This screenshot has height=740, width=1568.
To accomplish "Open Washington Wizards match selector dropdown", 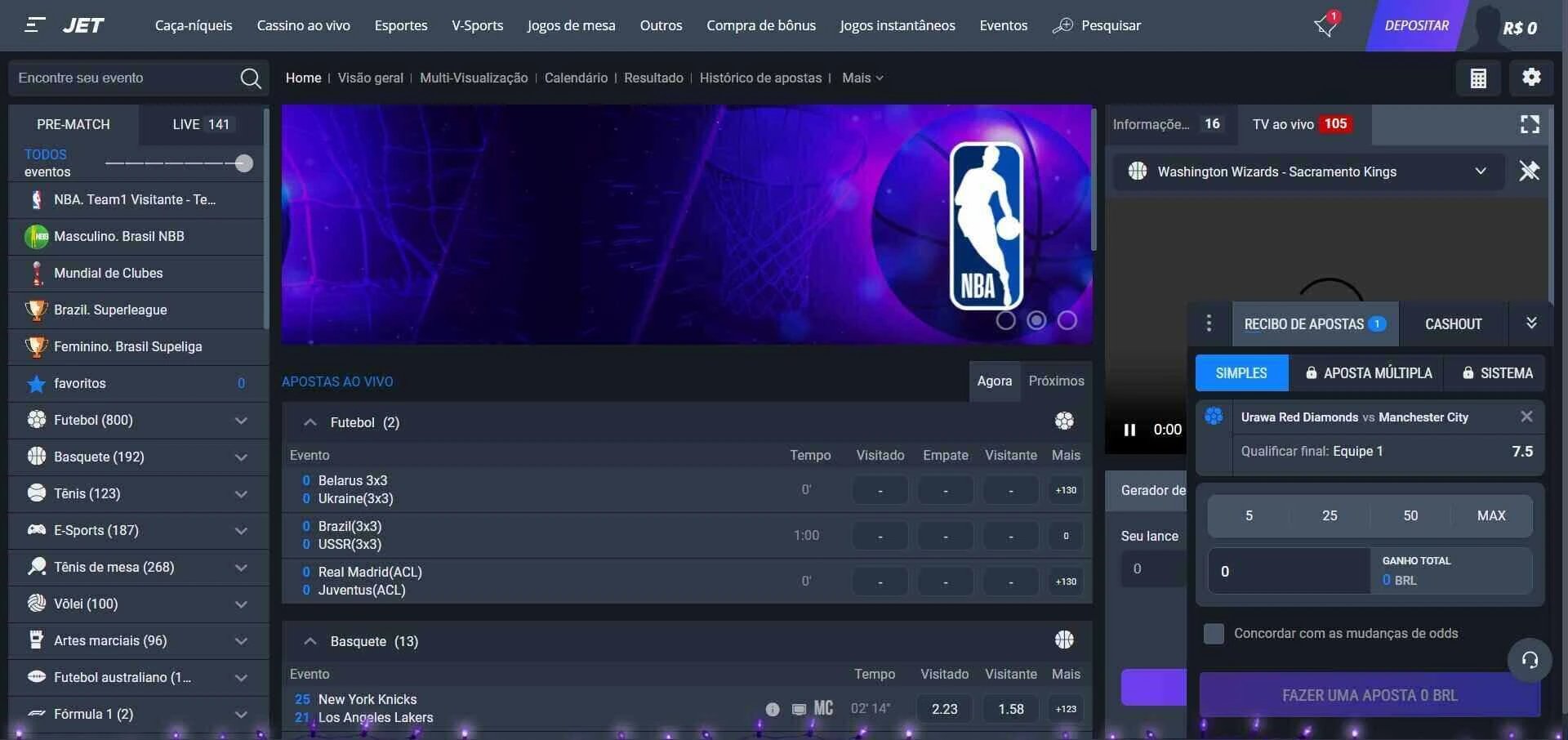I will (1308, 172).
